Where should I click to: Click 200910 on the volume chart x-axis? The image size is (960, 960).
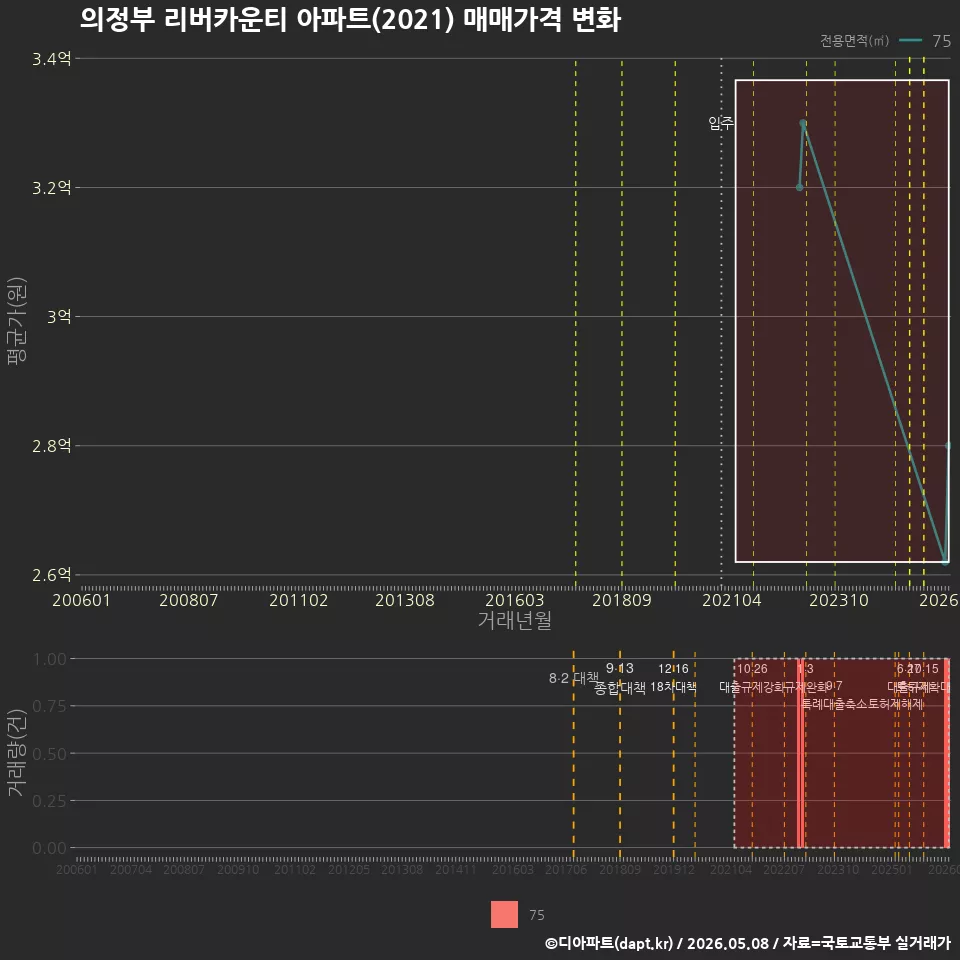(238, 869)
